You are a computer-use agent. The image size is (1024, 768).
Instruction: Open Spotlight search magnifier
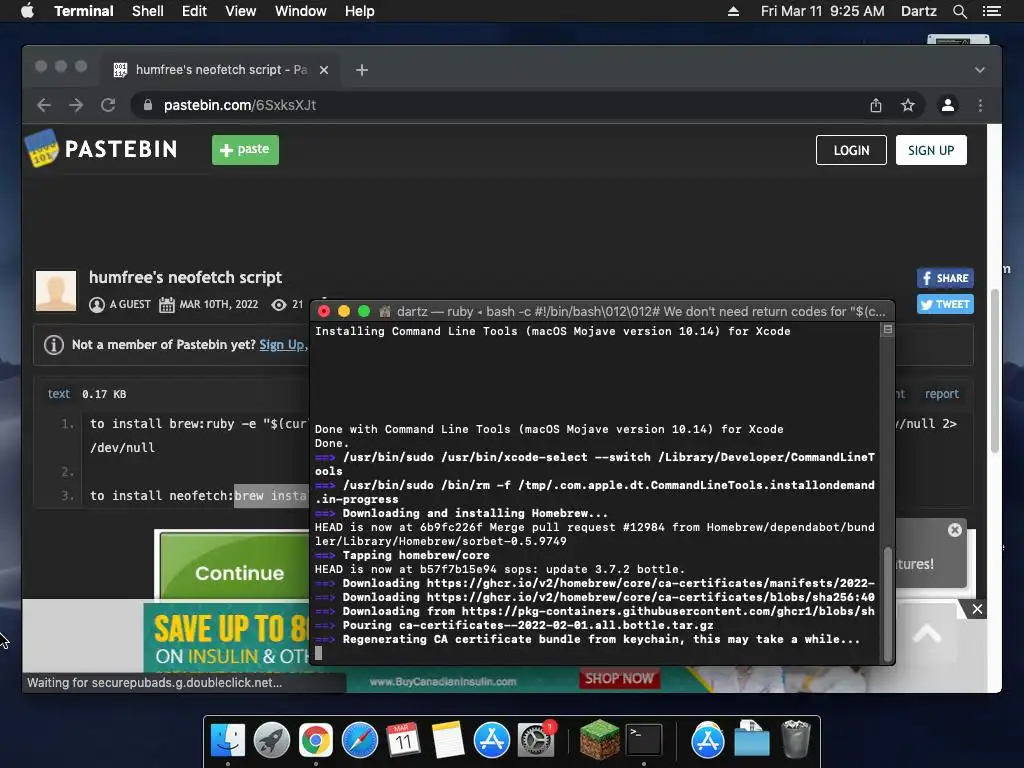click(x=959, y=11)
